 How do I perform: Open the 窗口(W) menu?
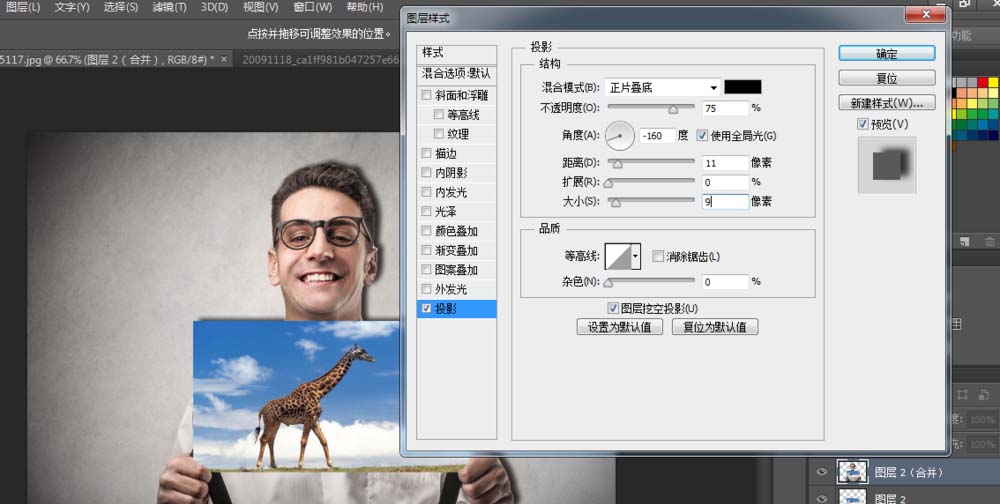coord(312,8)
